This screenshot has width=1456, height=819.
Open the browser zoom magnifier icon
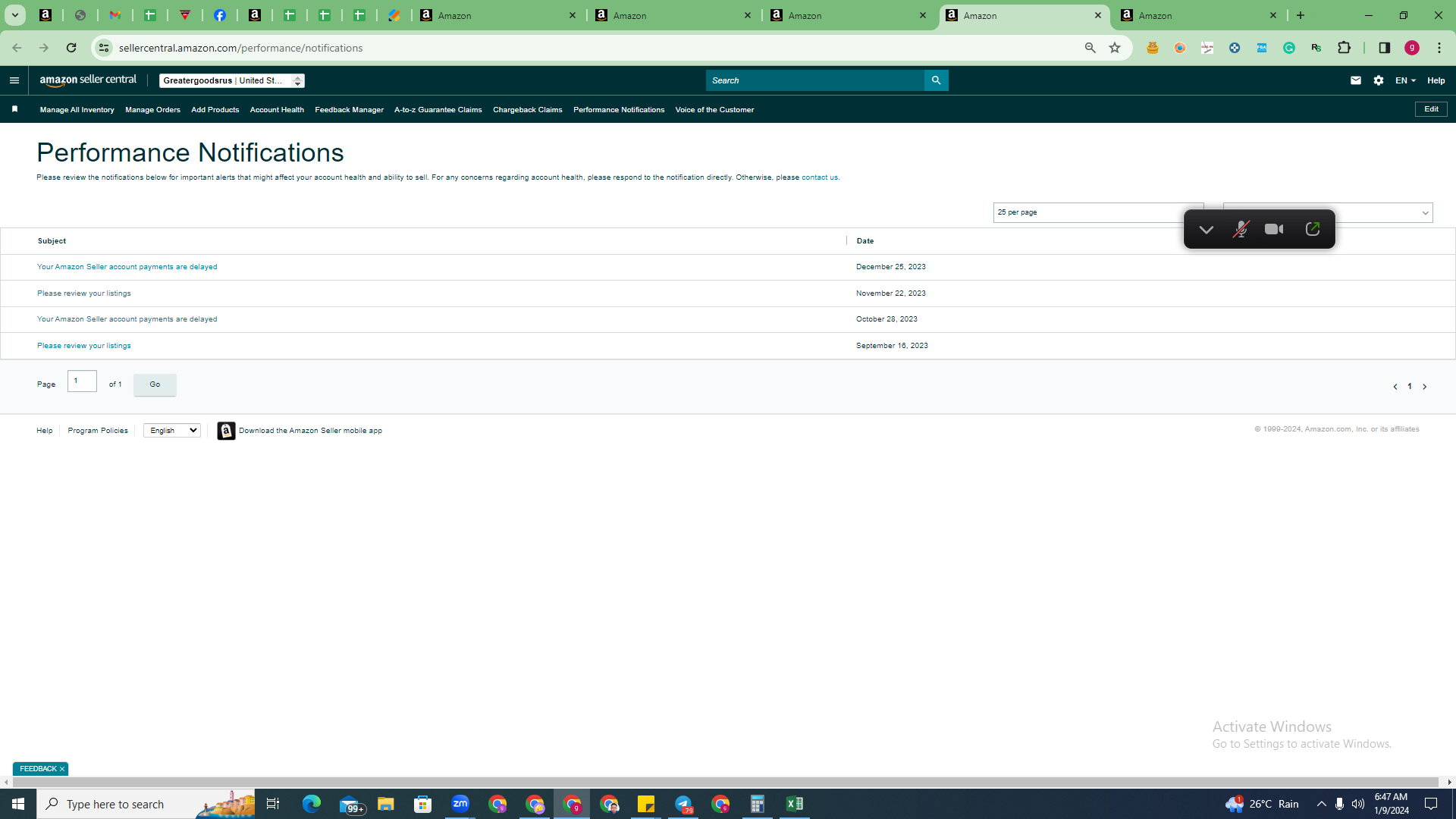[1090, 48]
